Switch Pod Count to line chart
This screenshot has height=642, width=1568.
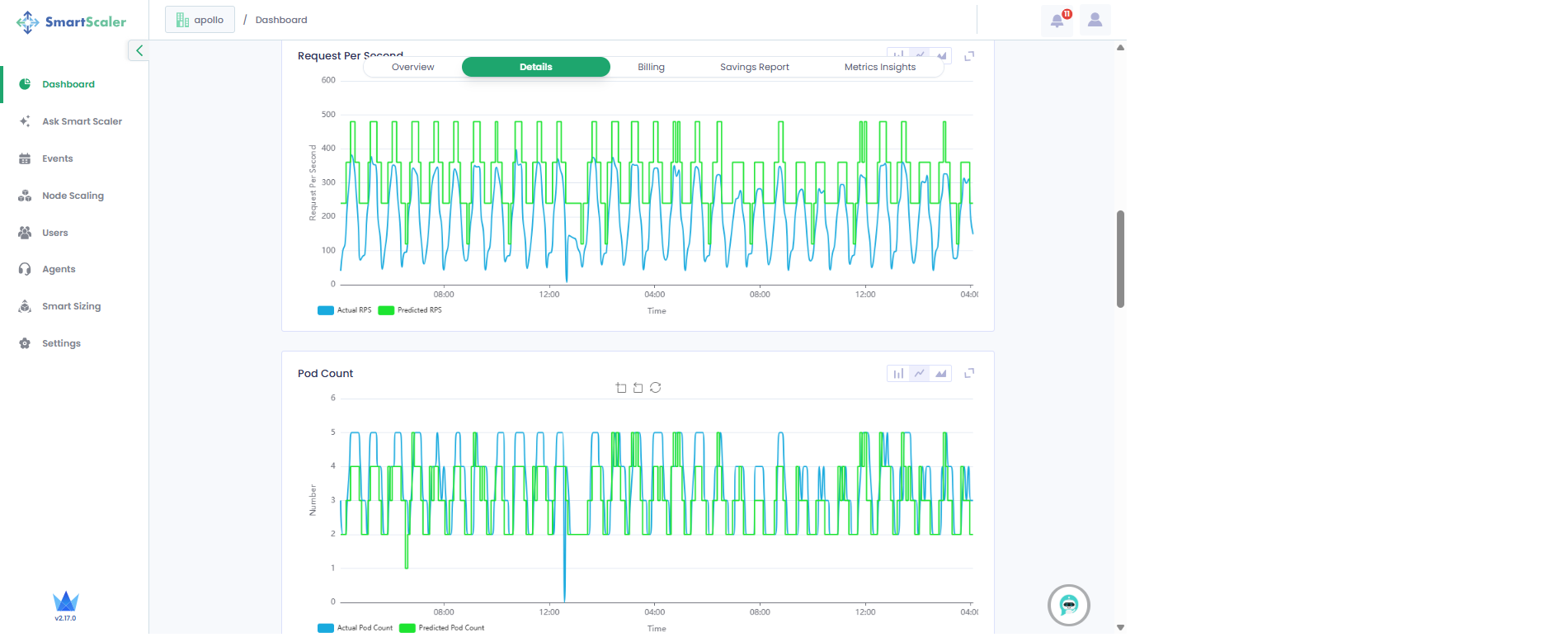[x=920, y=374]
